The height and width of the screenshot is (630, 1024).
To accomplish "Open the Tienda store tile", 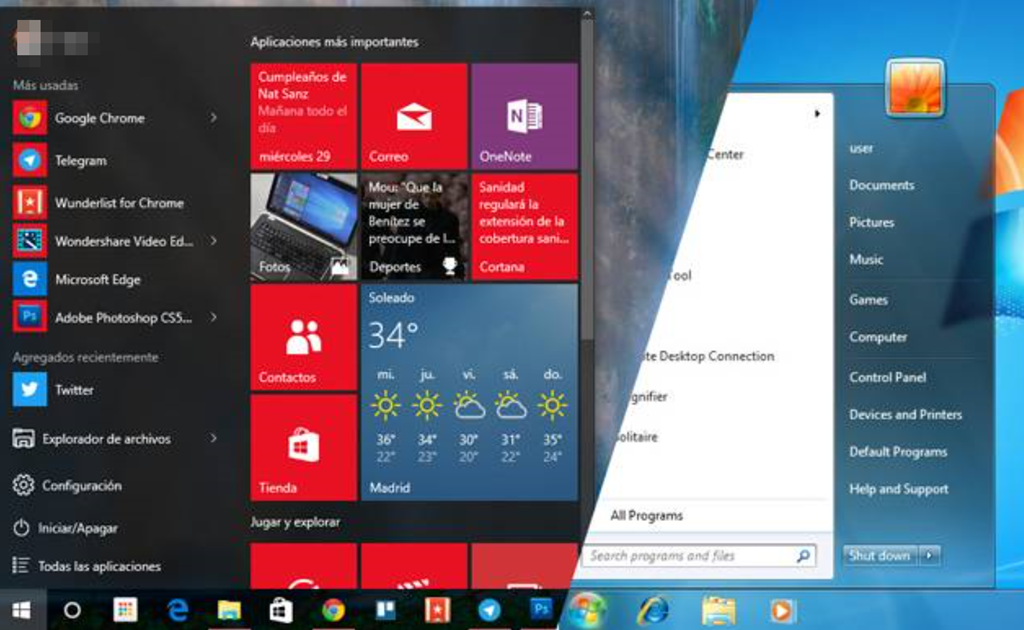I will pos(303,447).
